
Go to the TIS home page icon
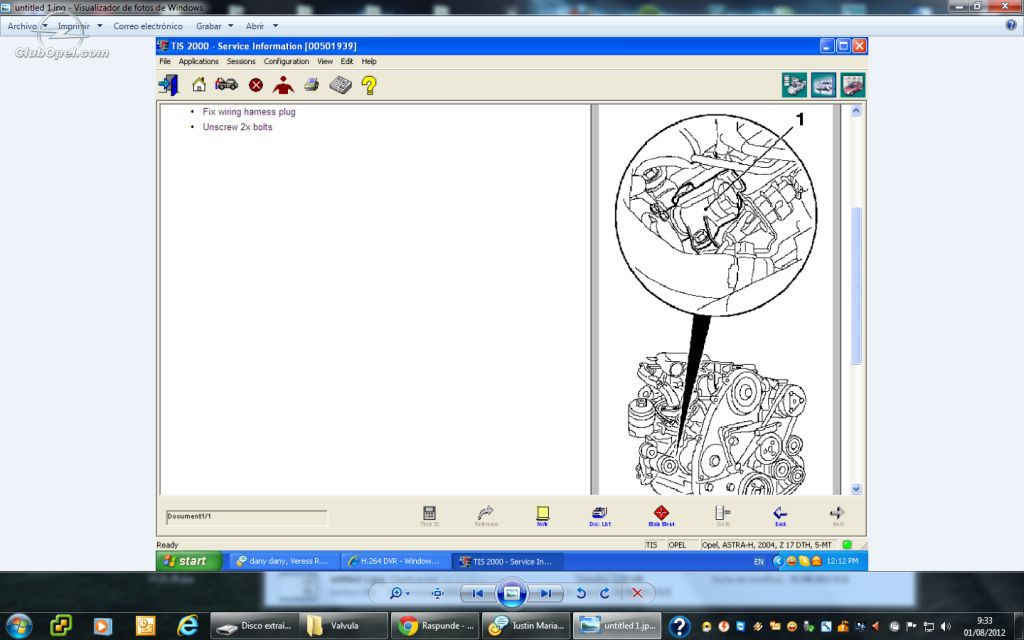point(199,84)
